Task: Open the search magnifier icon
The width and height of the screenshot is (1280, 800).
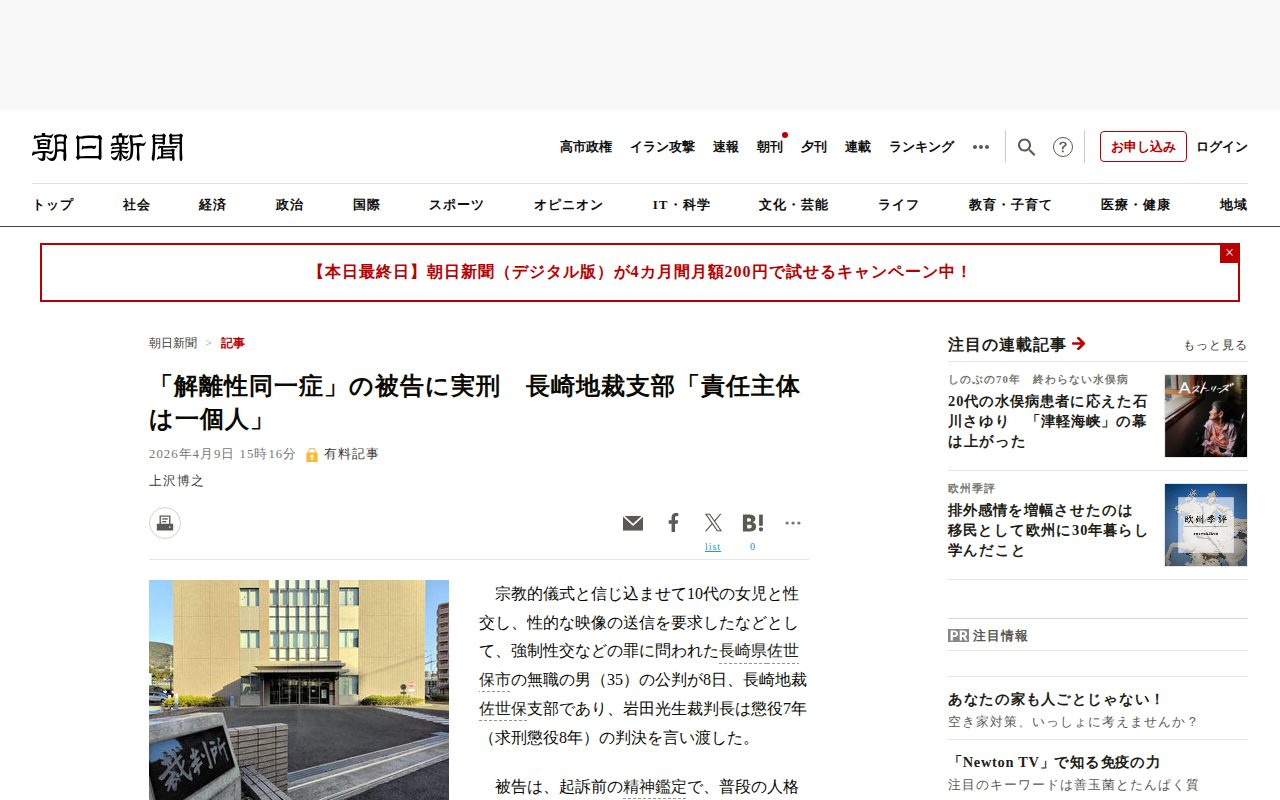Action: tap(1026, 147)
